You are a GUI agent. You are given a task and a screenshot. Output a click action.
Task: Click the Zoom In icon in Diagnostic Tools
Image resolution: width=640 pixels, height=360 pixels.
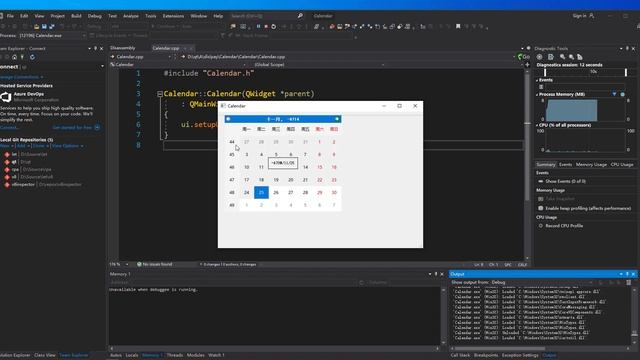click(562, 57)
